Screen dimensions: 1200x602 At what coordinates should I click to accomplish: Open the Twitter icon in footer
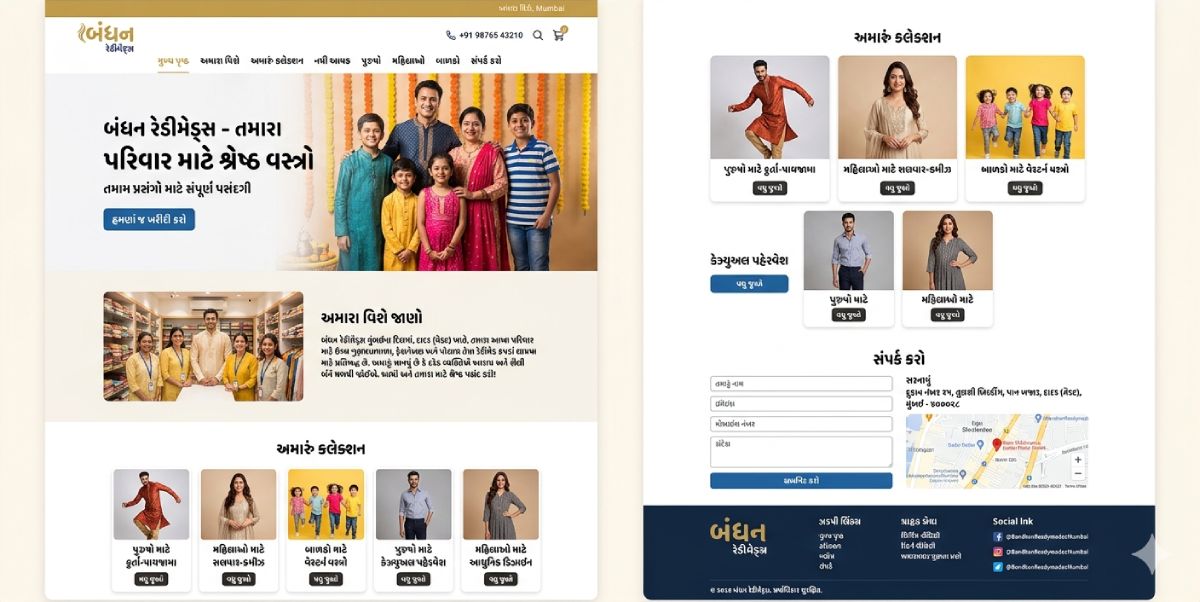pyautogui.click(x=998, y=567)
